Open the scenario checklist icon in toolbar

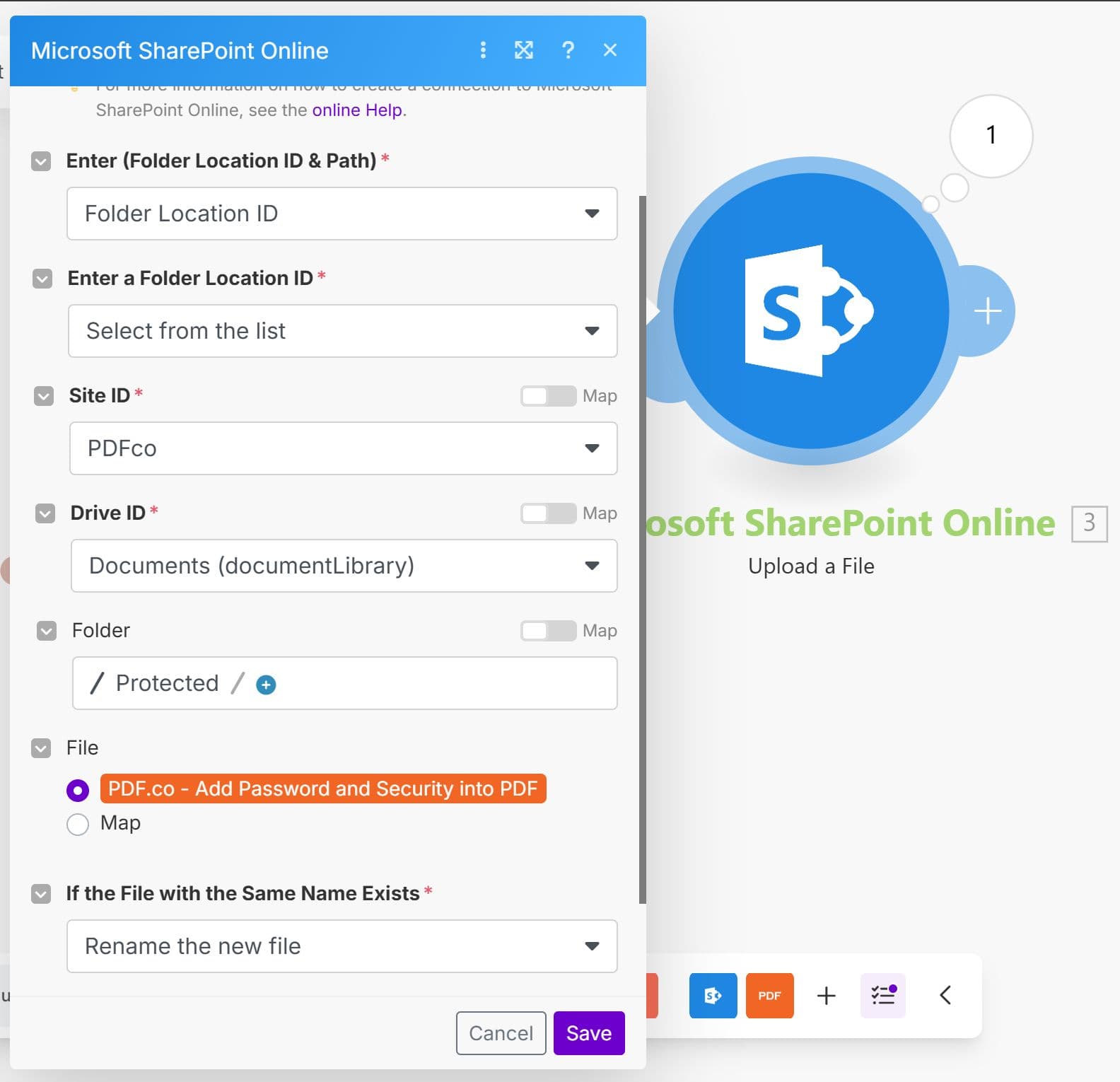point(882,996)
